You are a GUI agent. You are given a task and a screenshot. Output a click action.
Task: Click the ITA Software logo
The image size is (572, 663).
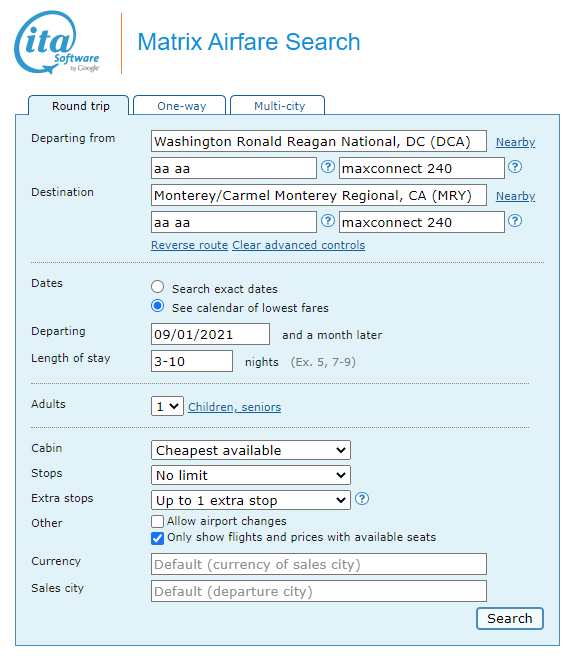(x=57, y=42)
